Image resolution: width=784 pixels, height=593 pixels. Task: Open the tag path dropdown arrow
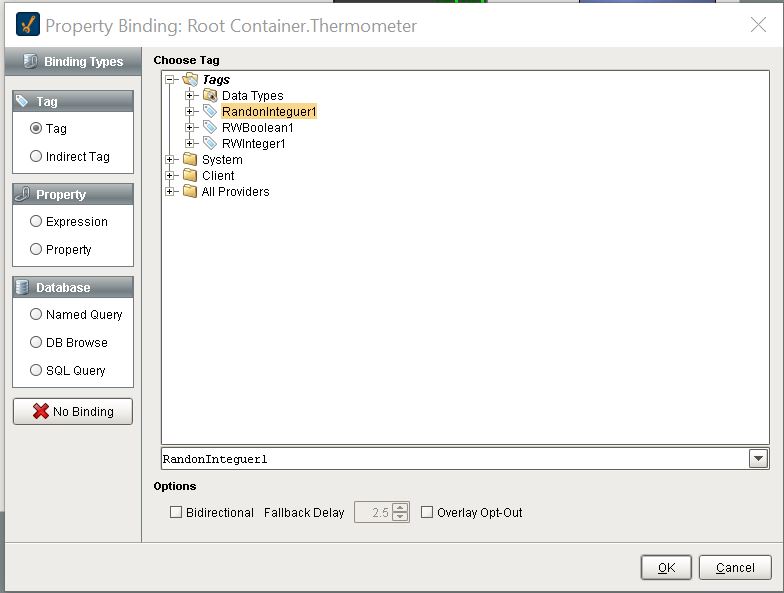pyautogui.click(x=758, y=459)
